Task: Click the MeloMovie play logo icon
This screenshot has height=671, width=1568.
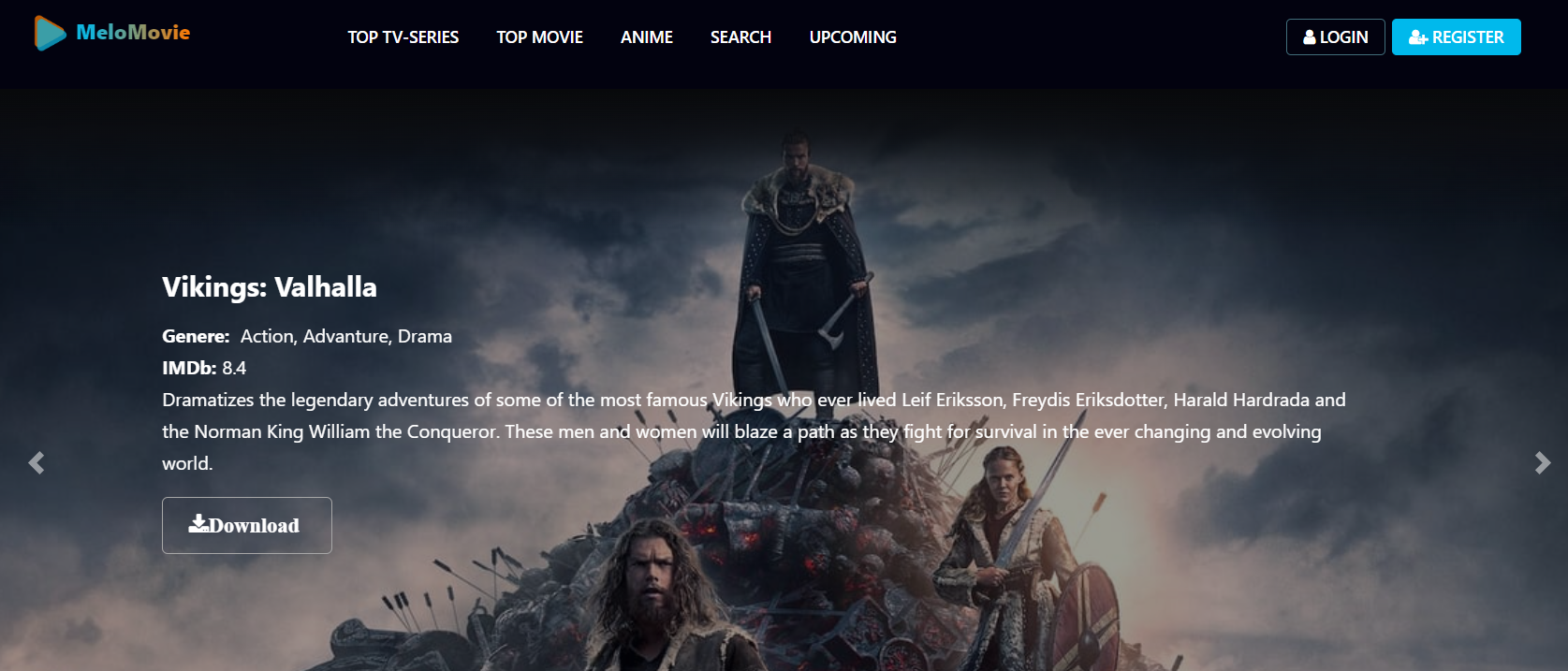Action: 51,33
